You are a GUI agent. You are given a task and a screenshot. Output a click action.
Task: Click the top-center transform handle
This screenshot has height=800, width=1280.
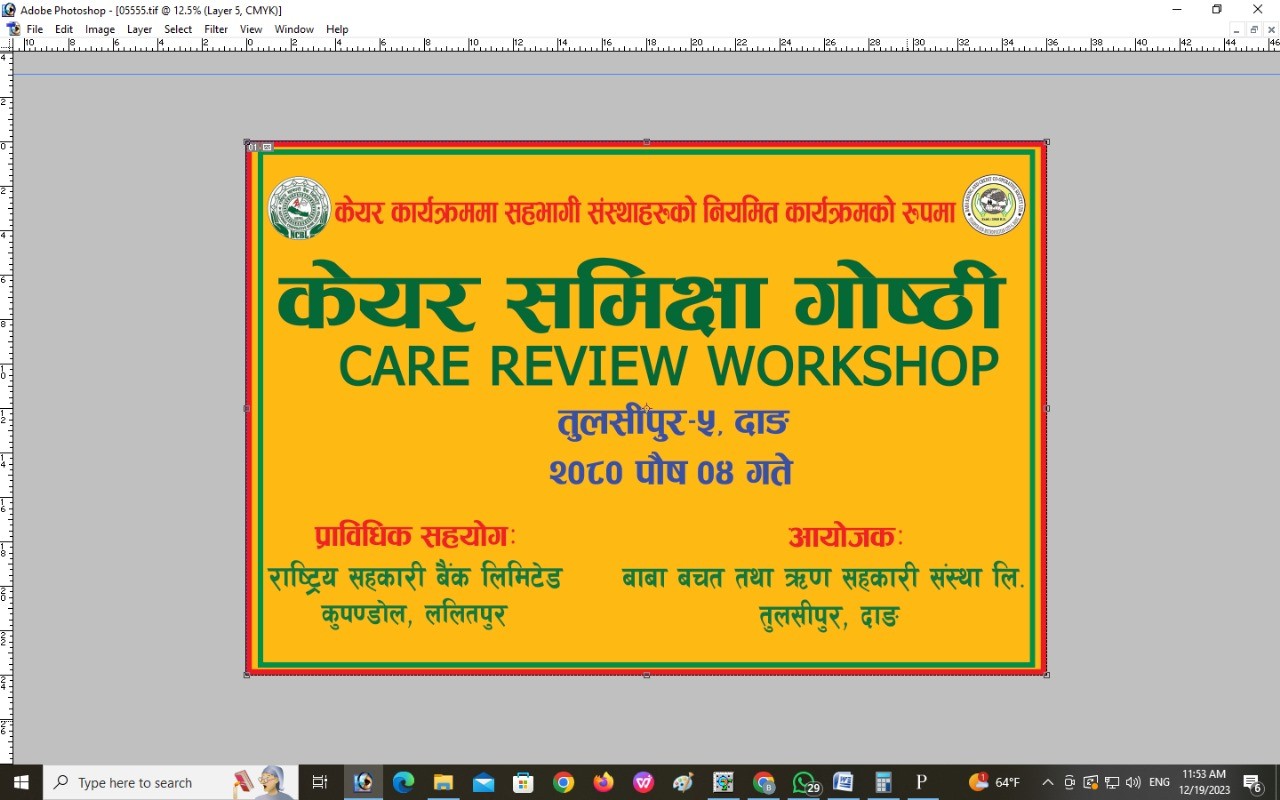[646, 142]
